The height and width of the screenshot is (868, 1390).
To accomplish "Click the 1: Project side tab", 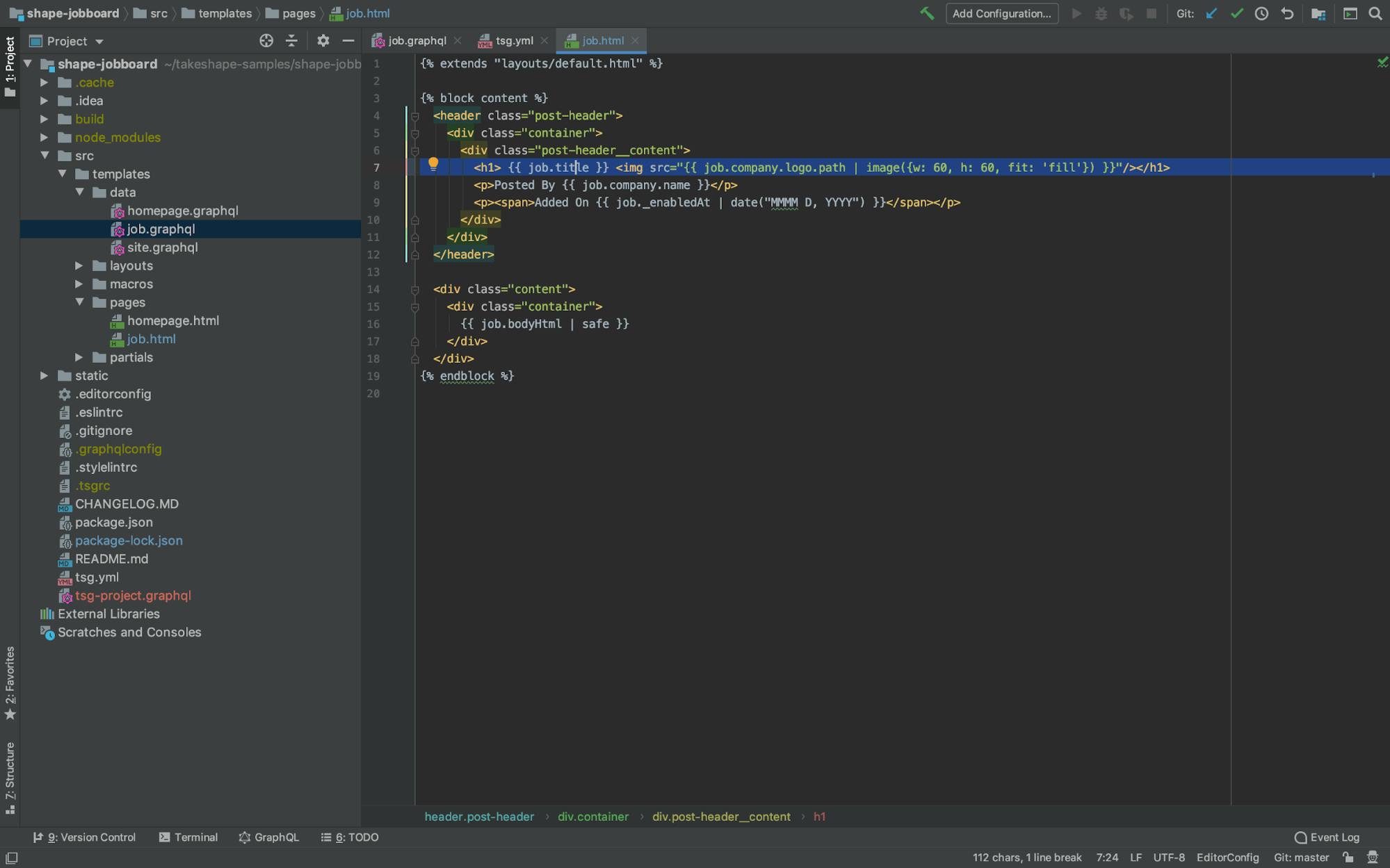I will click(x=10, y=66).
